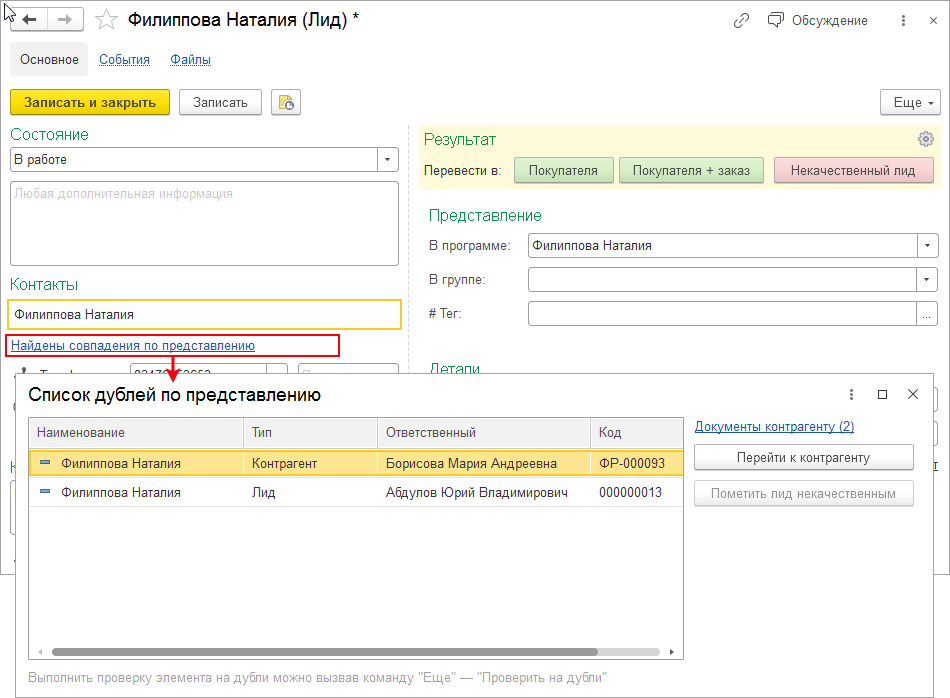Image resolution: width=950 pixels, height=698 pixels.
Task: Expand the Состояние dropdown
Action: (387, 159)
